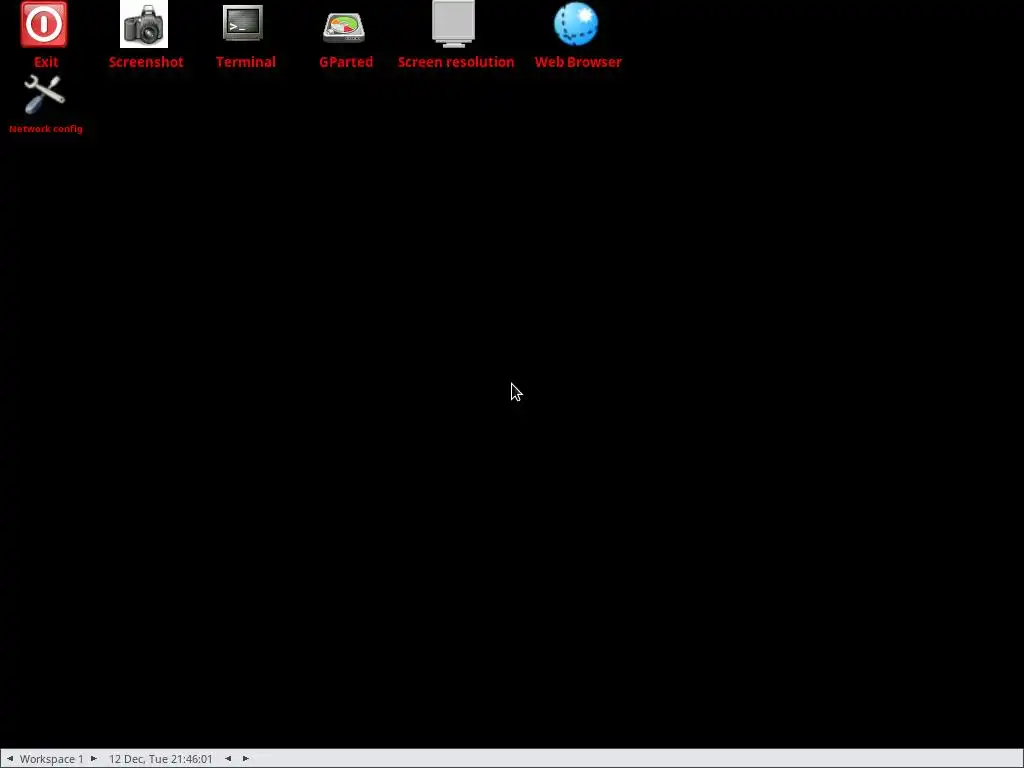
Task: Launch GParted partition editor icon
Action: pos(344,27)
